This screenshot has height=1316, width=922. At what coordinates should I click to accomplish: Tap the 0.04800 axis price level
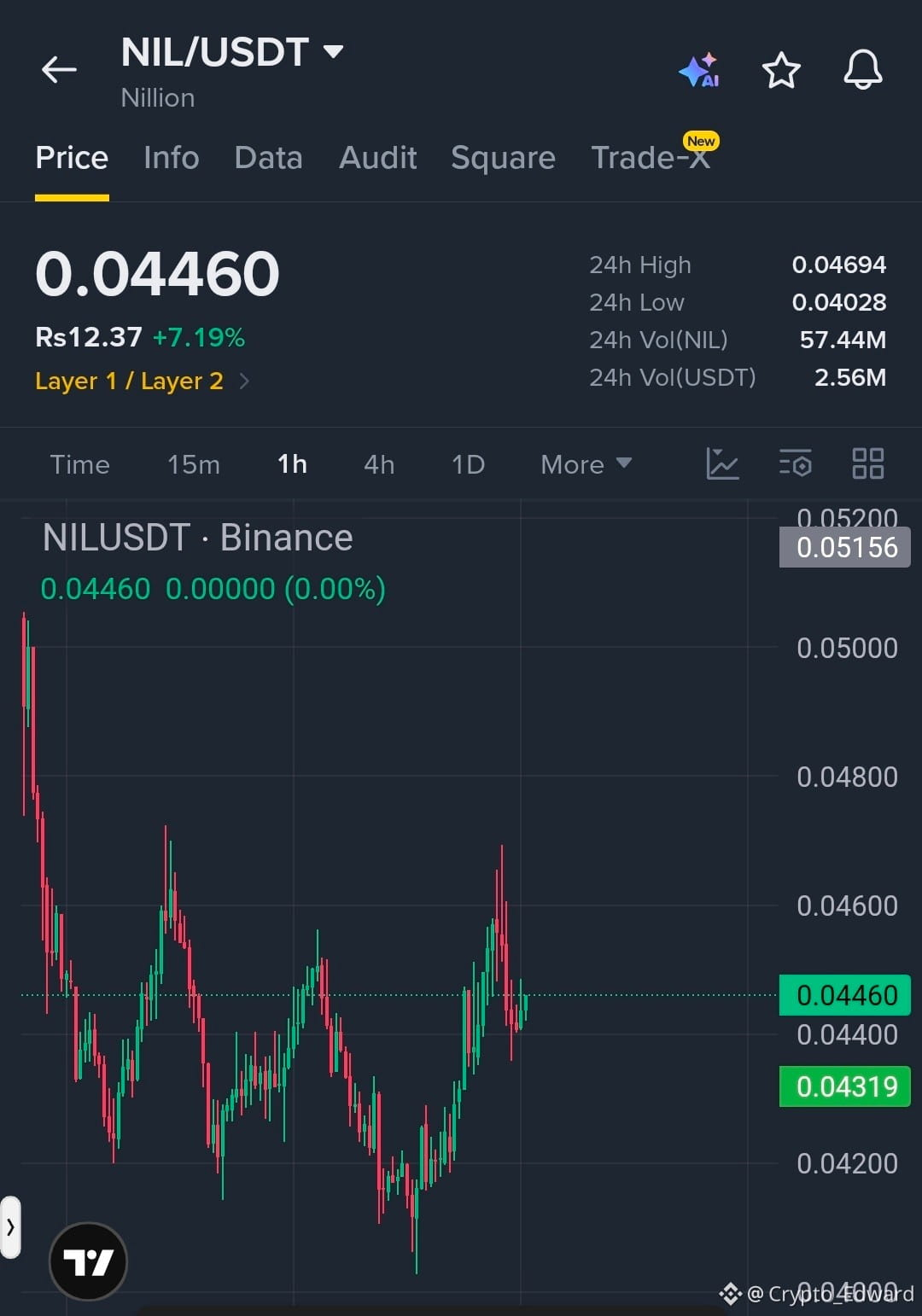pyautogui.click(x=847, y=777)
